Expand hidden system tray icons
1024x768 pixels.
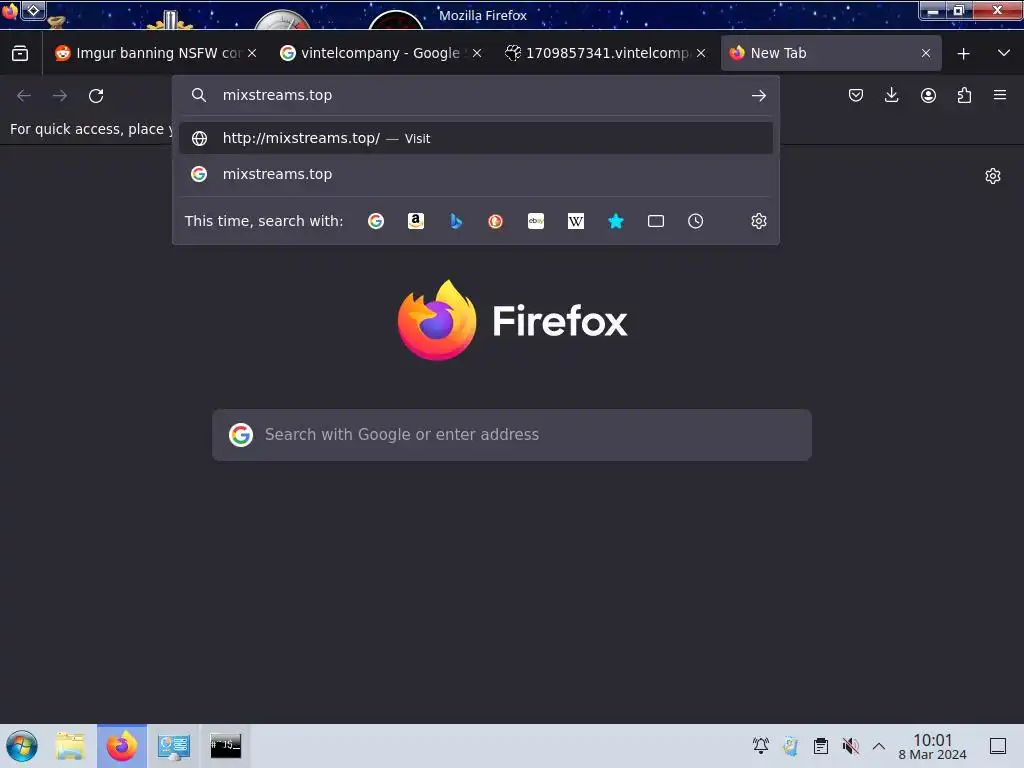pos(879,746)
